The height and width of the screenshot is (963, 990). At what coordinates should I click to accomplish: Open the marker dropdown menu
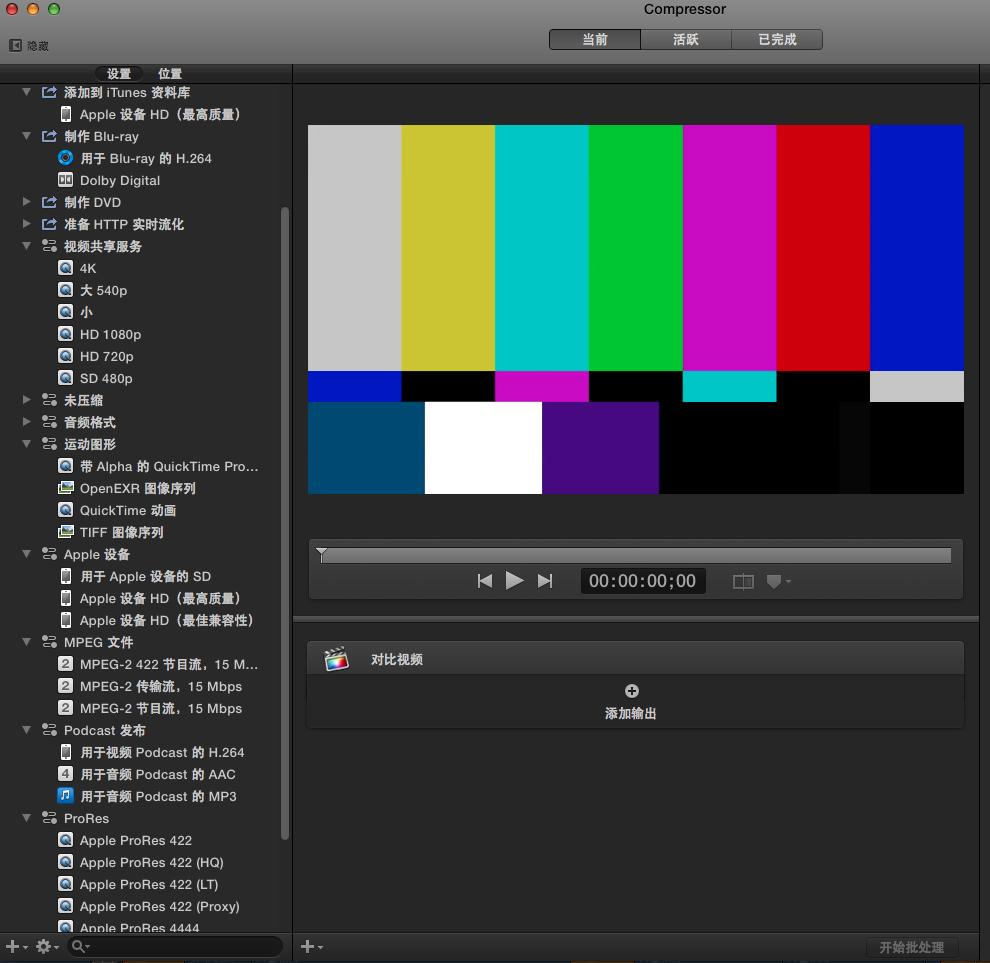click(778, 581)
